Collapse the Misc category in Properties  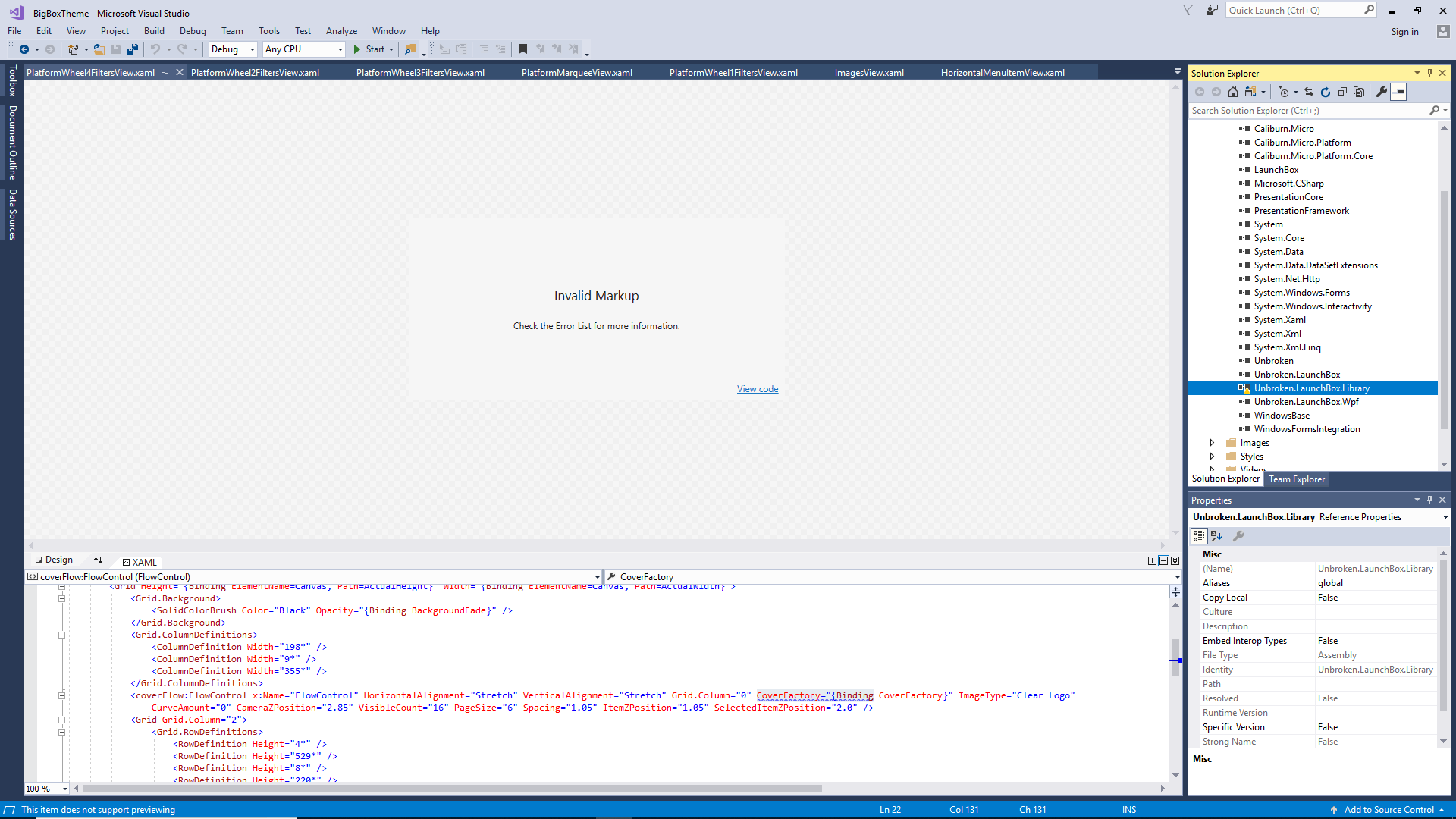[1194, 554]
